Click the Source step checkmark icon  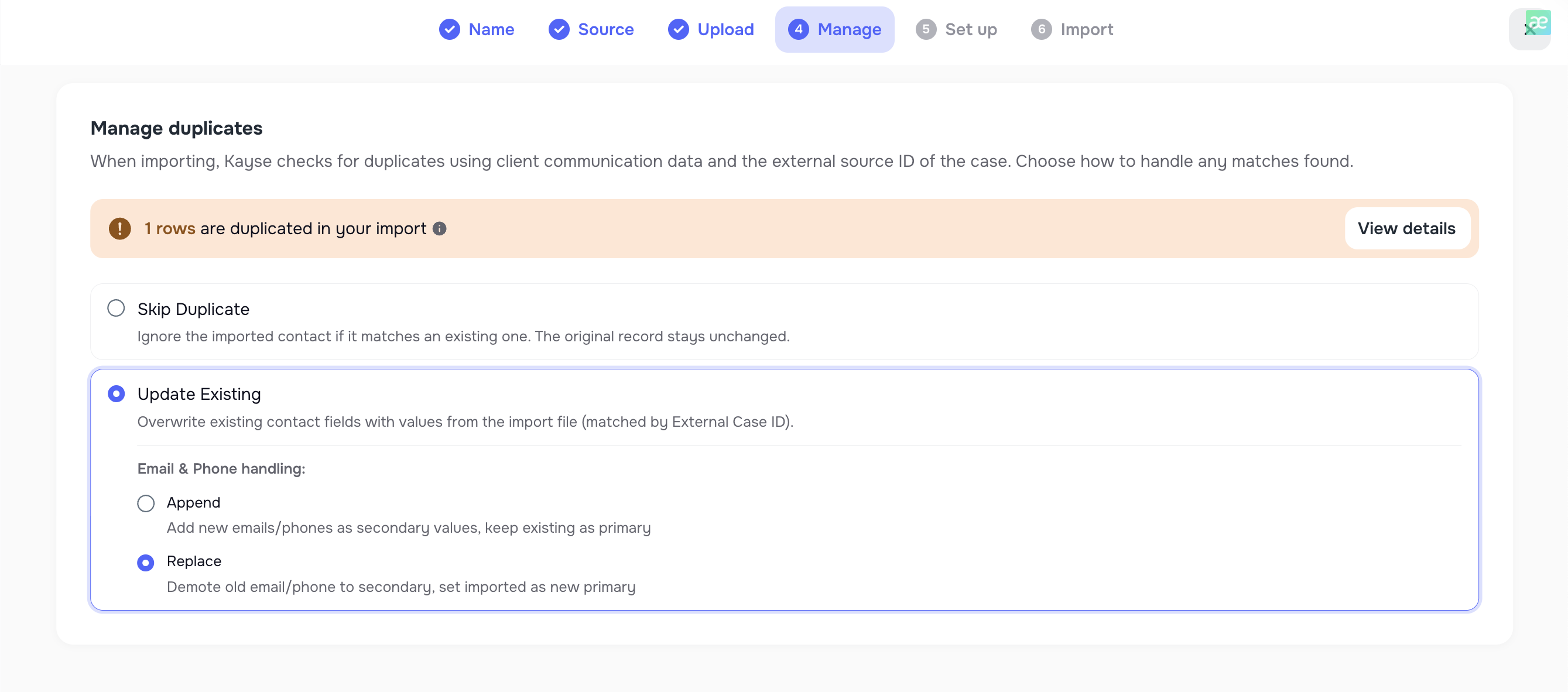point(558,29)
